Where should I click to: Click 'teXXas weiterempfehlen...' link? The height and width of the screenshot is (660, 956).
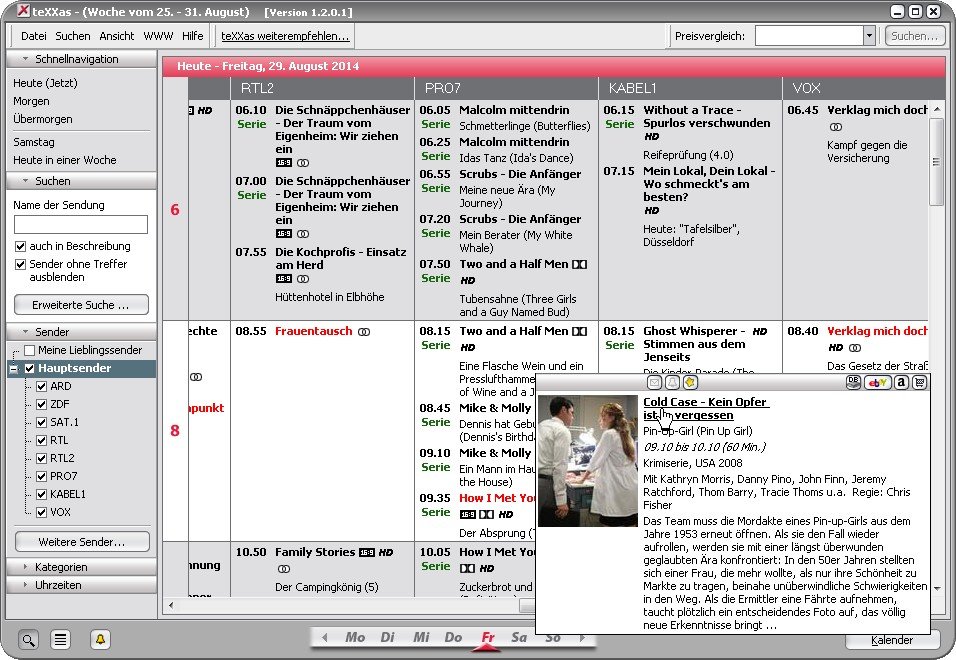(x=285, y=36)
